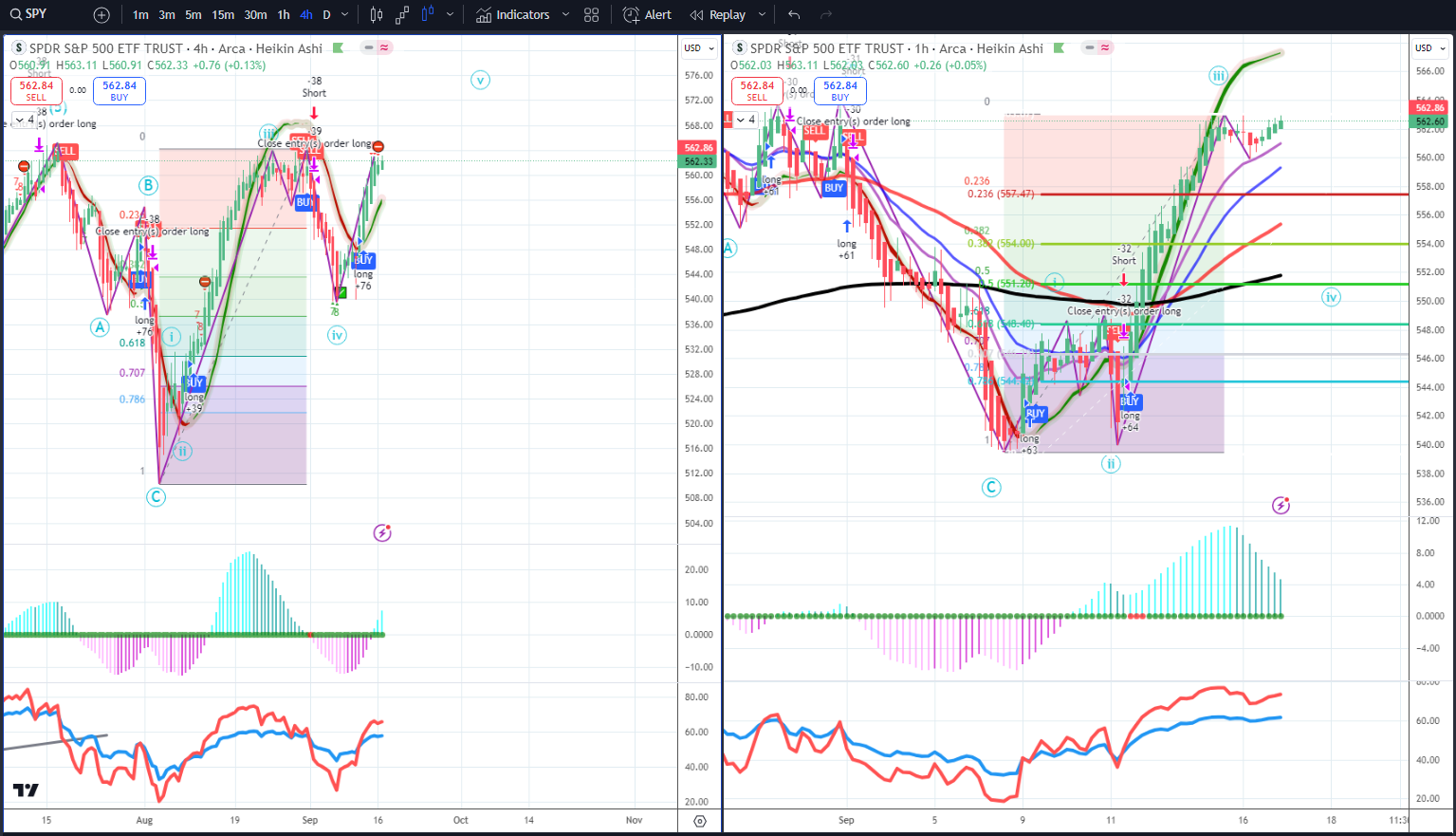Click SELL 562.84 on 4h chart
The width and height of the screenshot is (1456, 836).
point(36,90)
